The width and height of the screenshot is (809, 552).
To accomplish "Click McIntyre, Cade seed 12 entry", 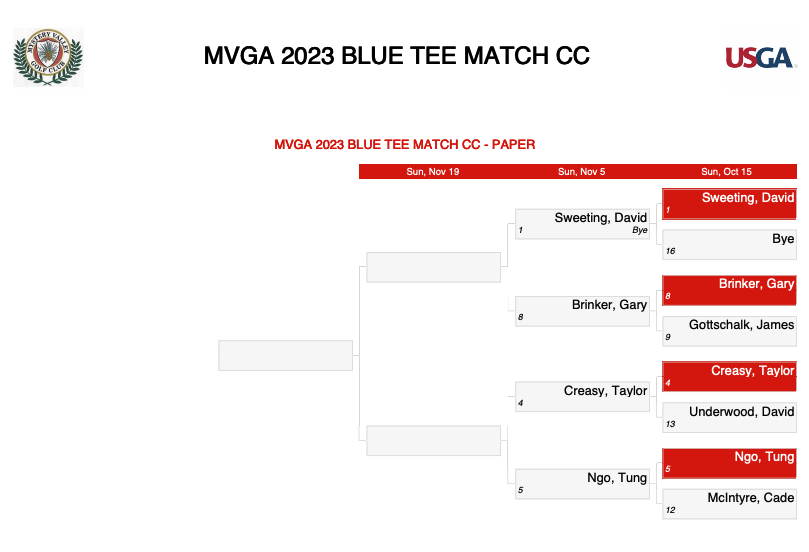I will 729,504.
